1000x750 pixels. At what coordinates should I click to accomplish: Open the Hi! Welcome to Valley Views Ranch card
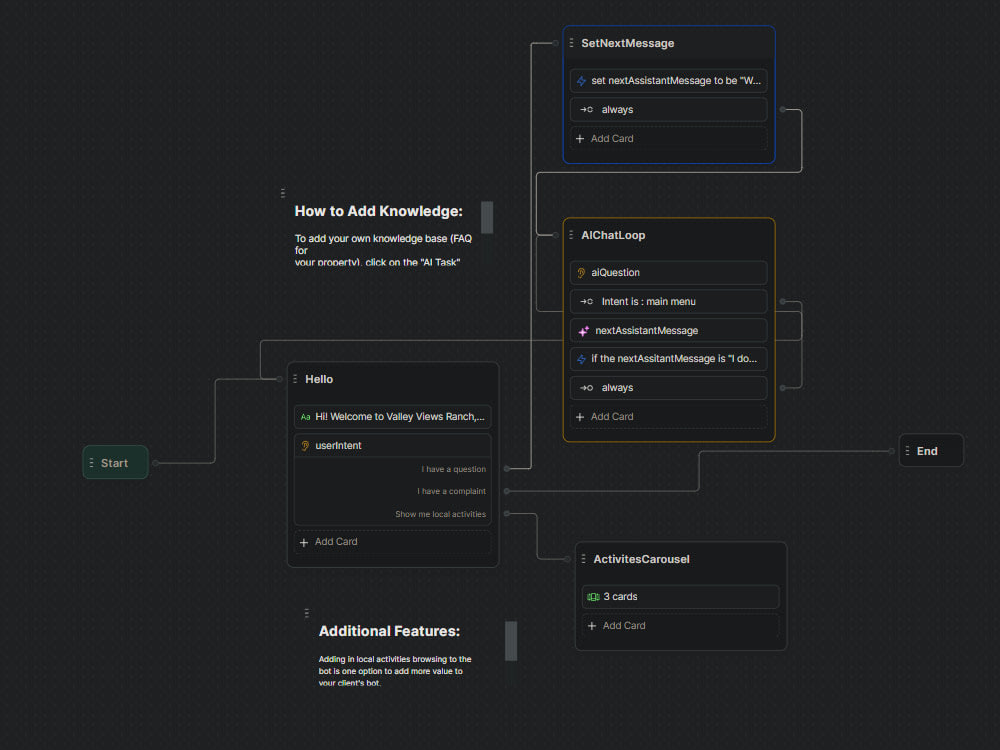click(392, 416)
